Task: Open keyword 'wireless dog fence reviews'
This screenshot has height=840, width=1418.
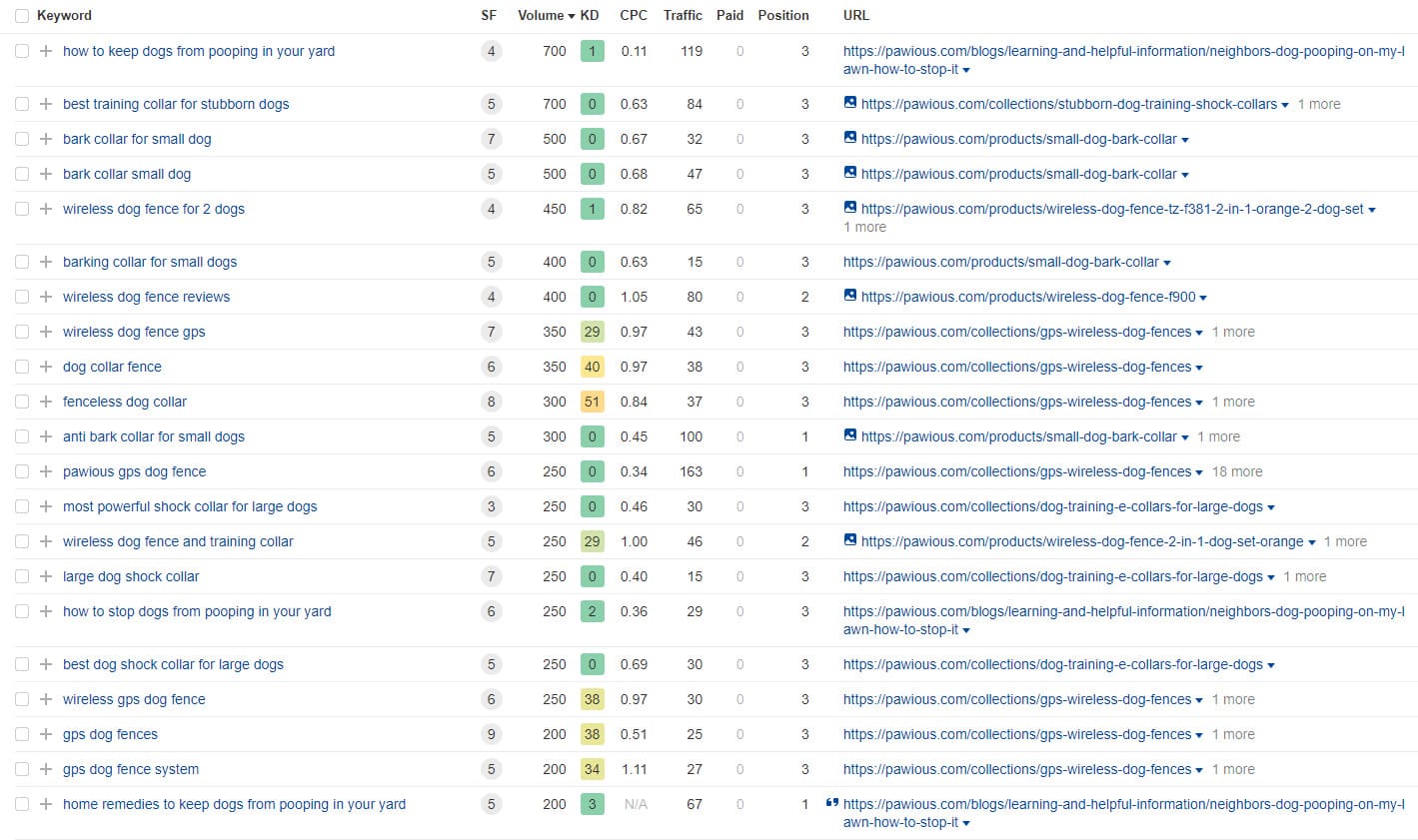Action: [x=146, y=297]
